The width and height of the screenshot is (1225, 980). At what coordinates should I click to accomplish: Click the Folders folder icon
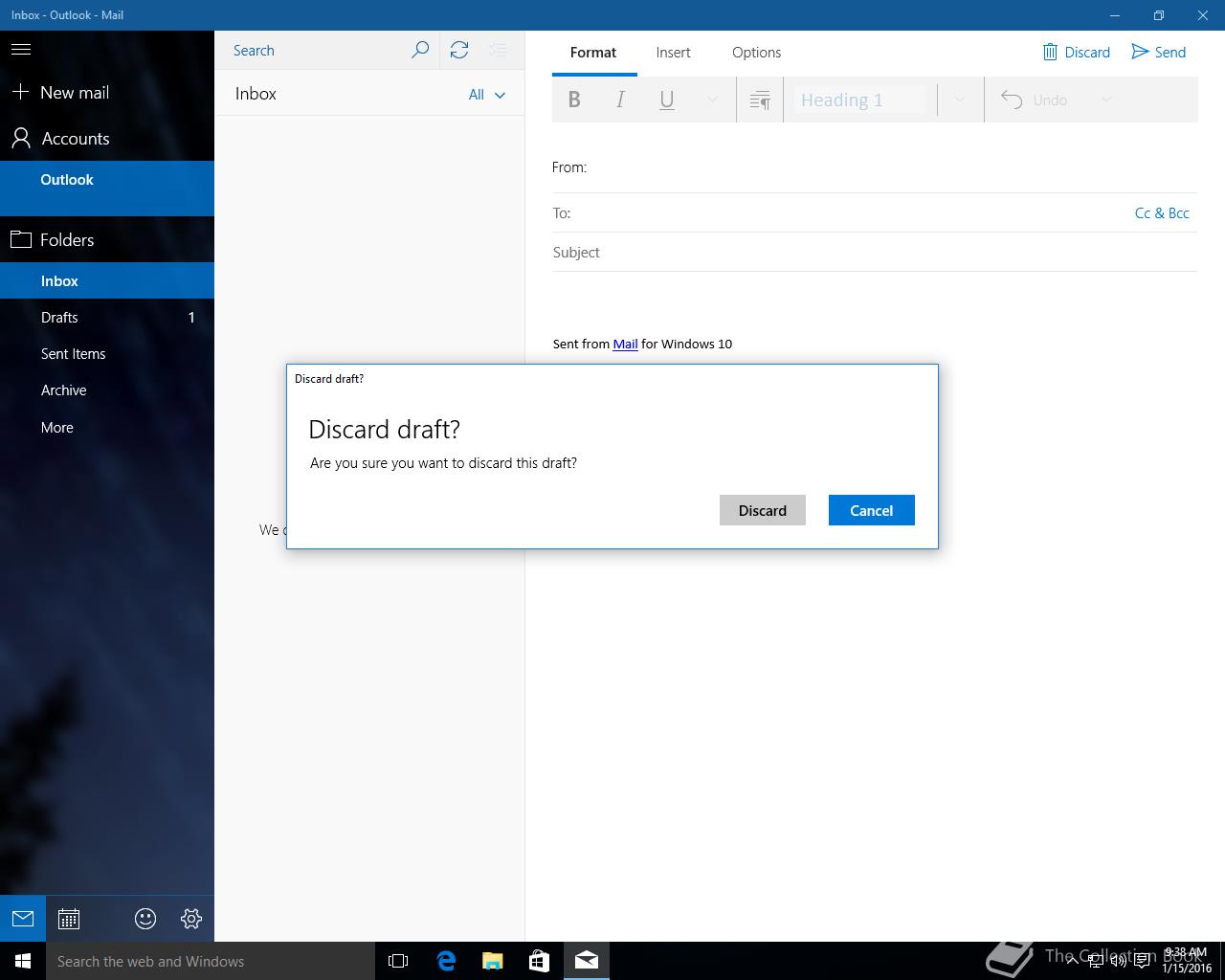21,239
